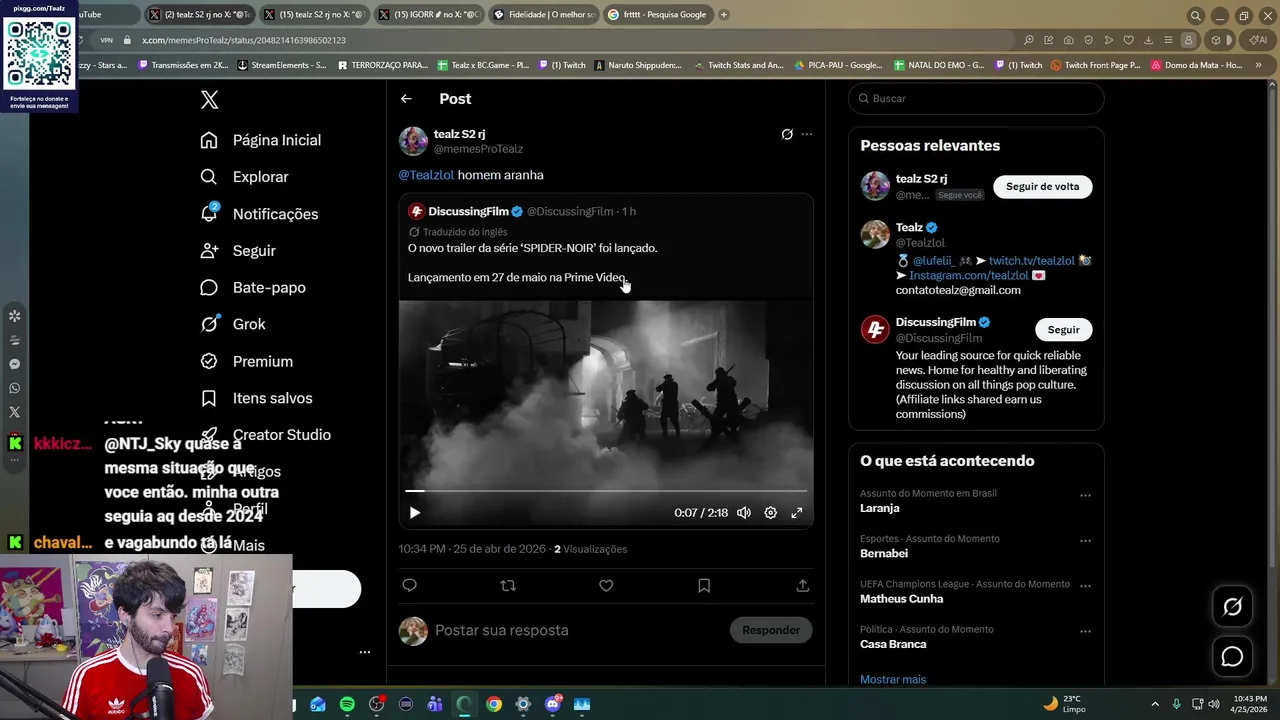Open more options for Casa Branca trend
1280x720 pixels.
point(1085,632)
